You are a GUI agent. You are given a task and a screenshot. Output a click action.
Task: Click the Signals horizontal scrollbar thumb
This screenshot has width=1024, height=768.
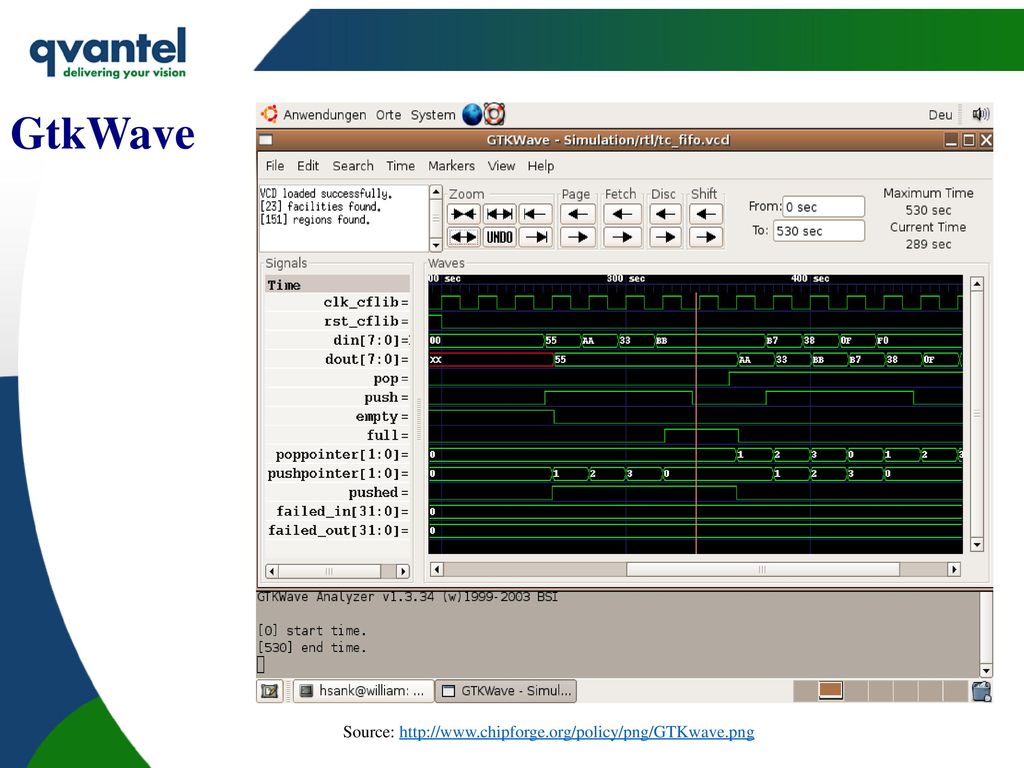[330, 571]
